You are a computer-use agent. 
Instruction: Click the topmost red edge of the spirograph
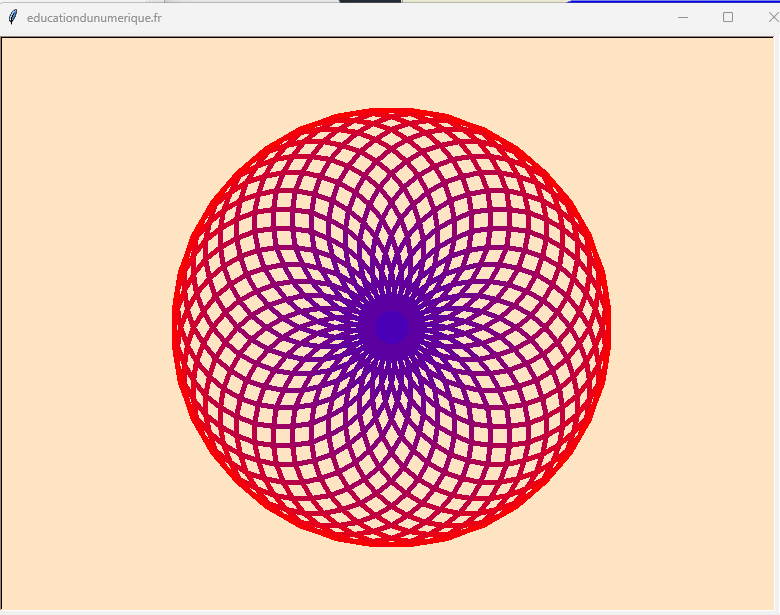coord(392,112)
